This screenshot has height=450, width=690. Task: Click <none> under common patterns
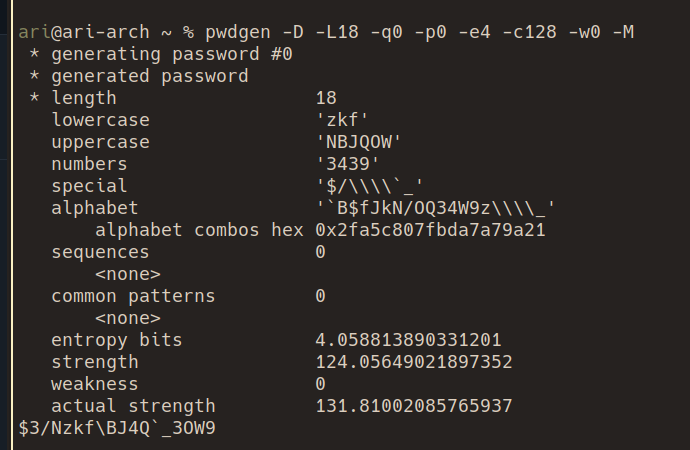click(128, 318)
